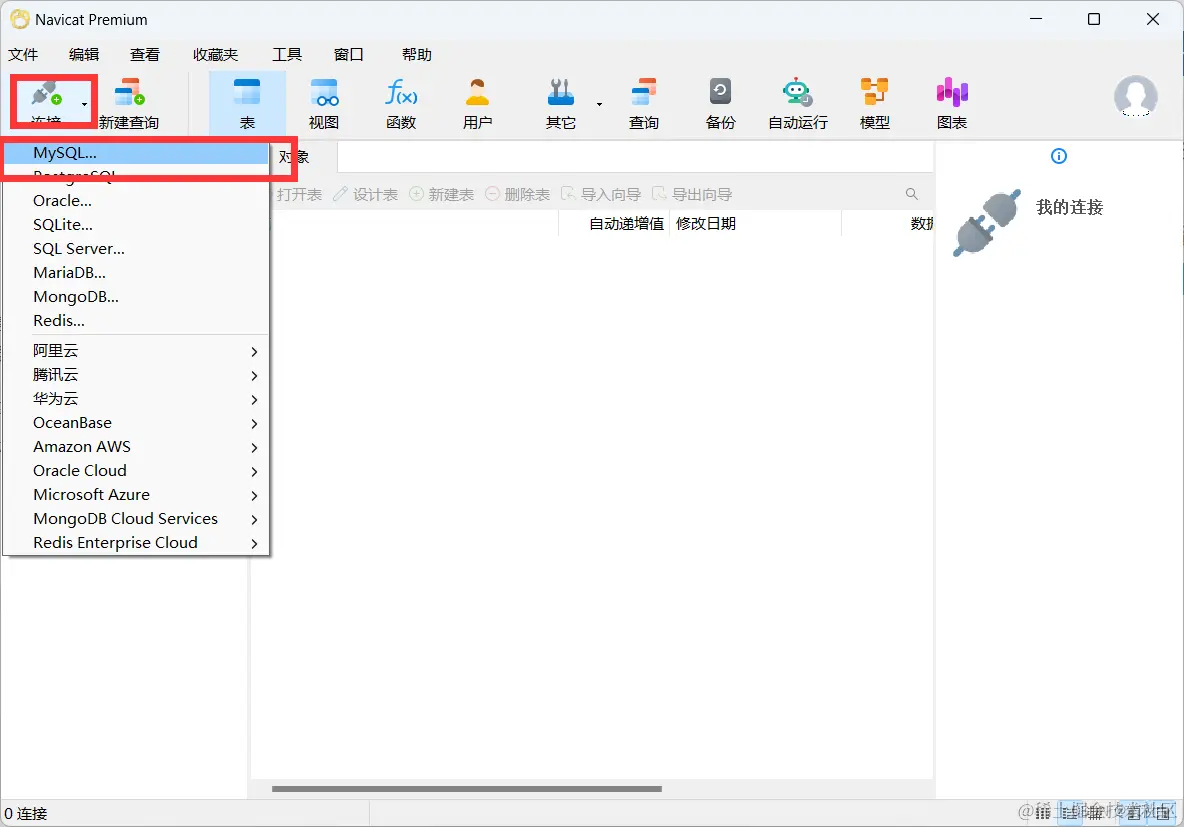Choose MySQL... from the connection menu
The image size is (1184, 827).
coord(136,153)
